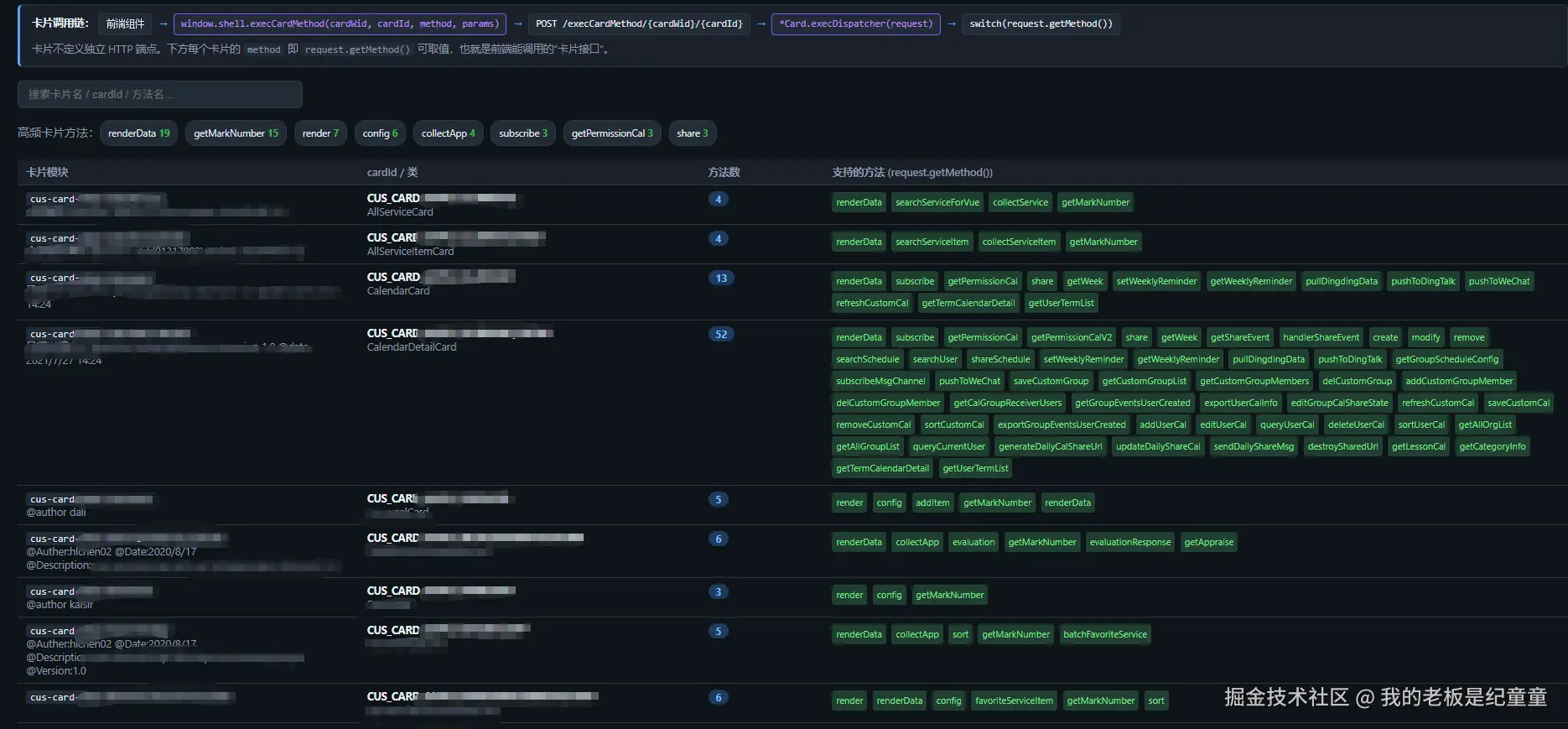Select the getMarkNumber 15 filter chip

click(236, 133)
